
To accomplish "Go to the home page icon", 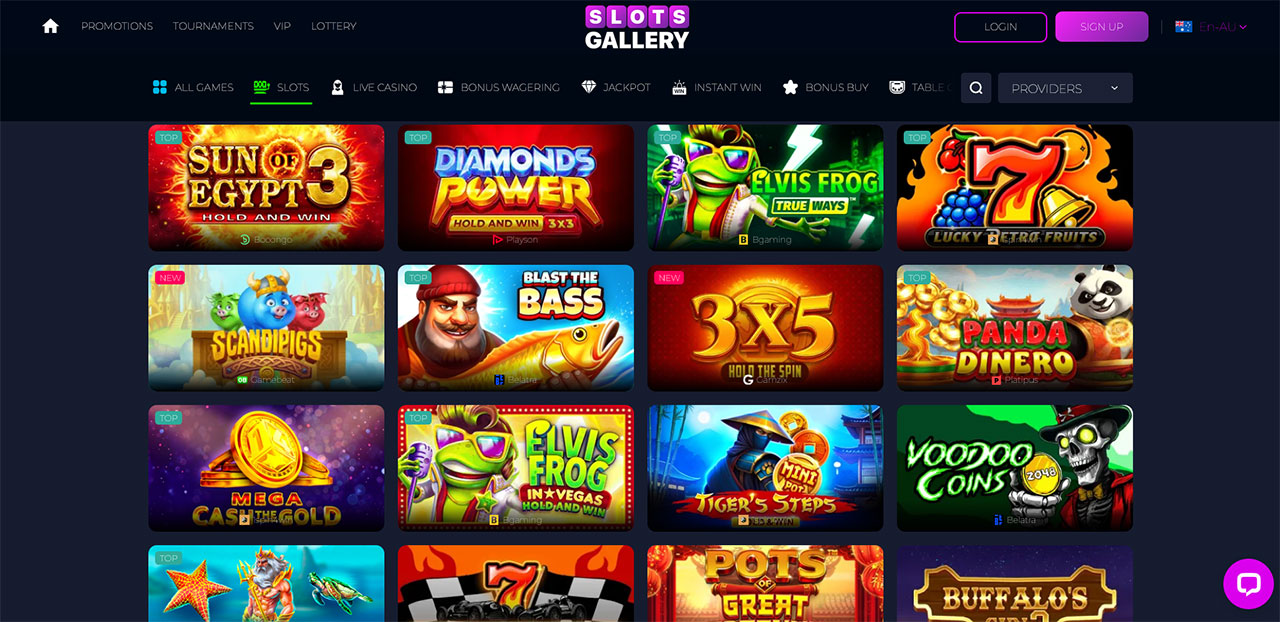I will pos(50,26).
